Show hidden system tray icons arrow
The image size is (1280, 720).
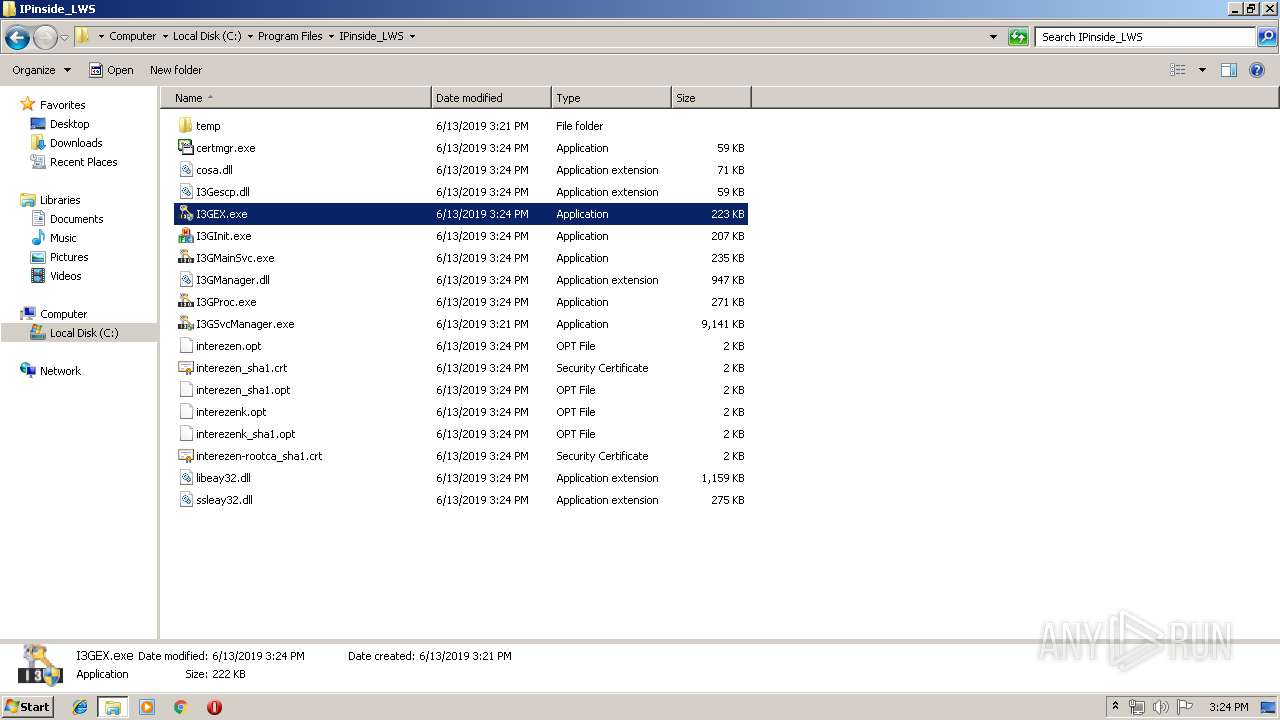point(1115,707)
